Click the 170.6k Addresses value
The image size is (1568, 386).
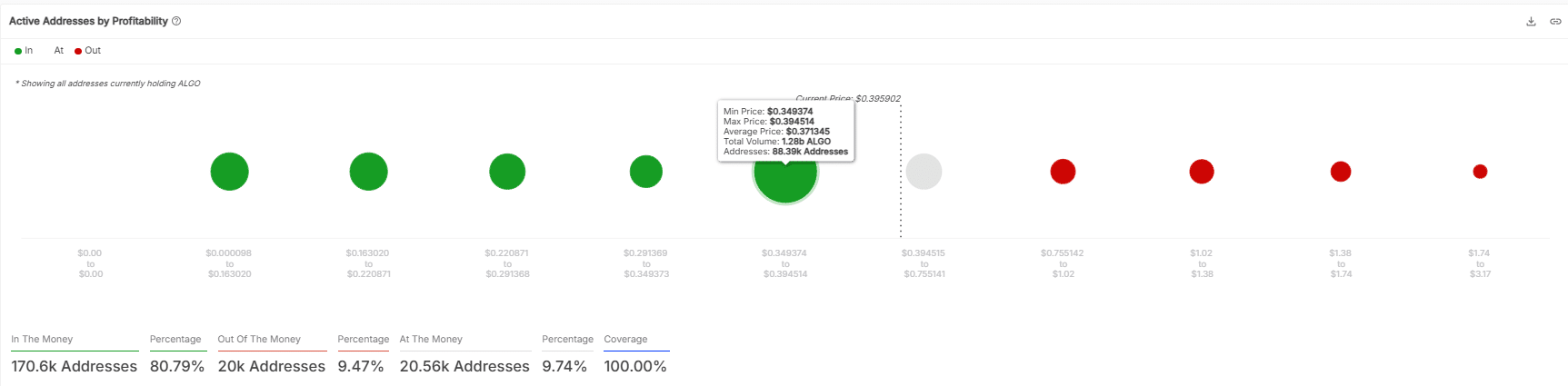click(x=75, y=367)
